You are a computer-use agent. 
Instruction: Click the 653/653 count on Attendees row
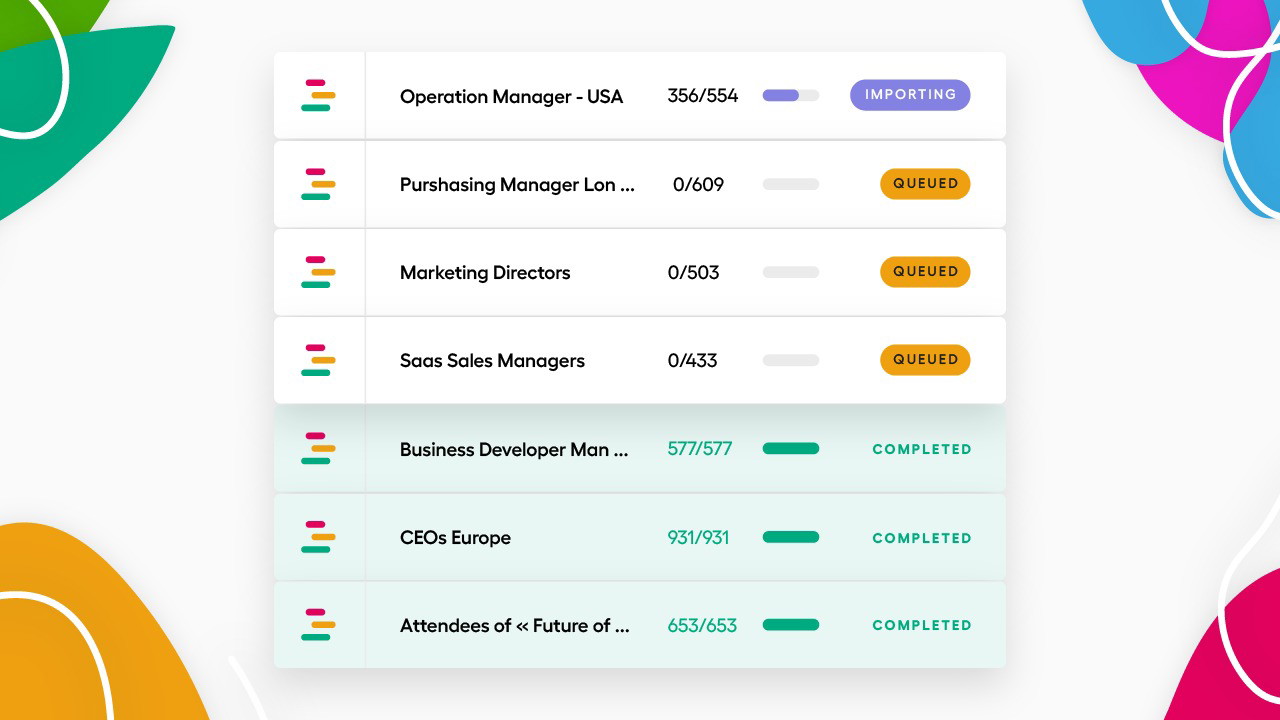(x=702, y=626)
